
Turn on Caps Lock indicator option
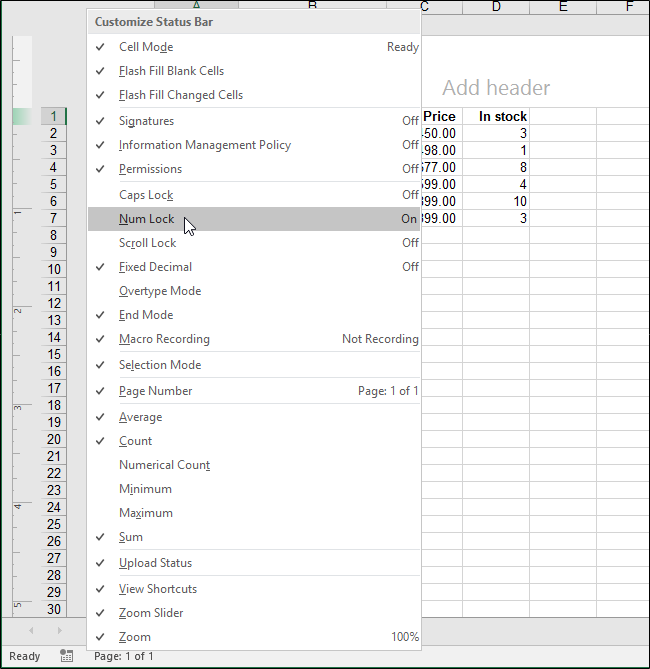146,195
